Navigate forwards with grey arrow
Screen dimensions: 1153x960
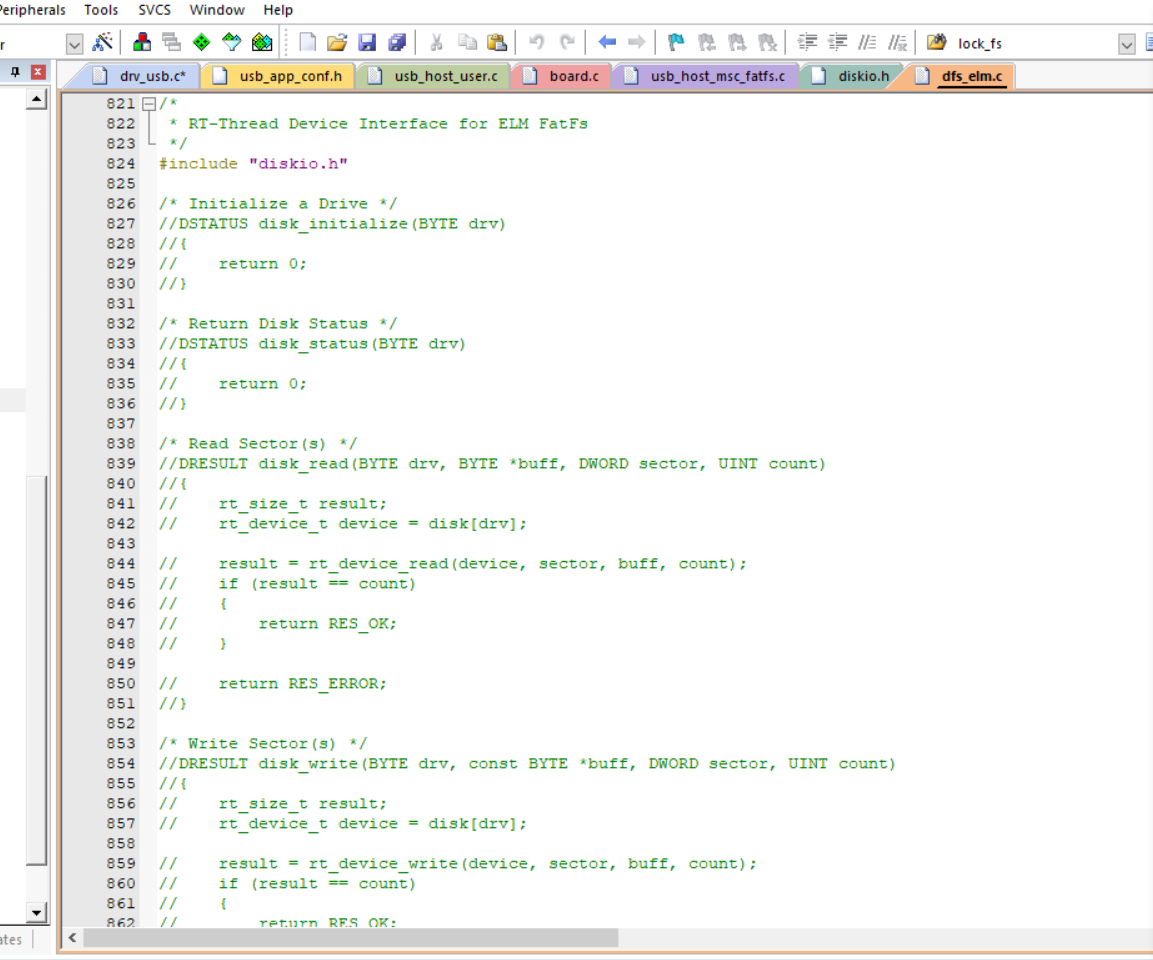point(637,43)
